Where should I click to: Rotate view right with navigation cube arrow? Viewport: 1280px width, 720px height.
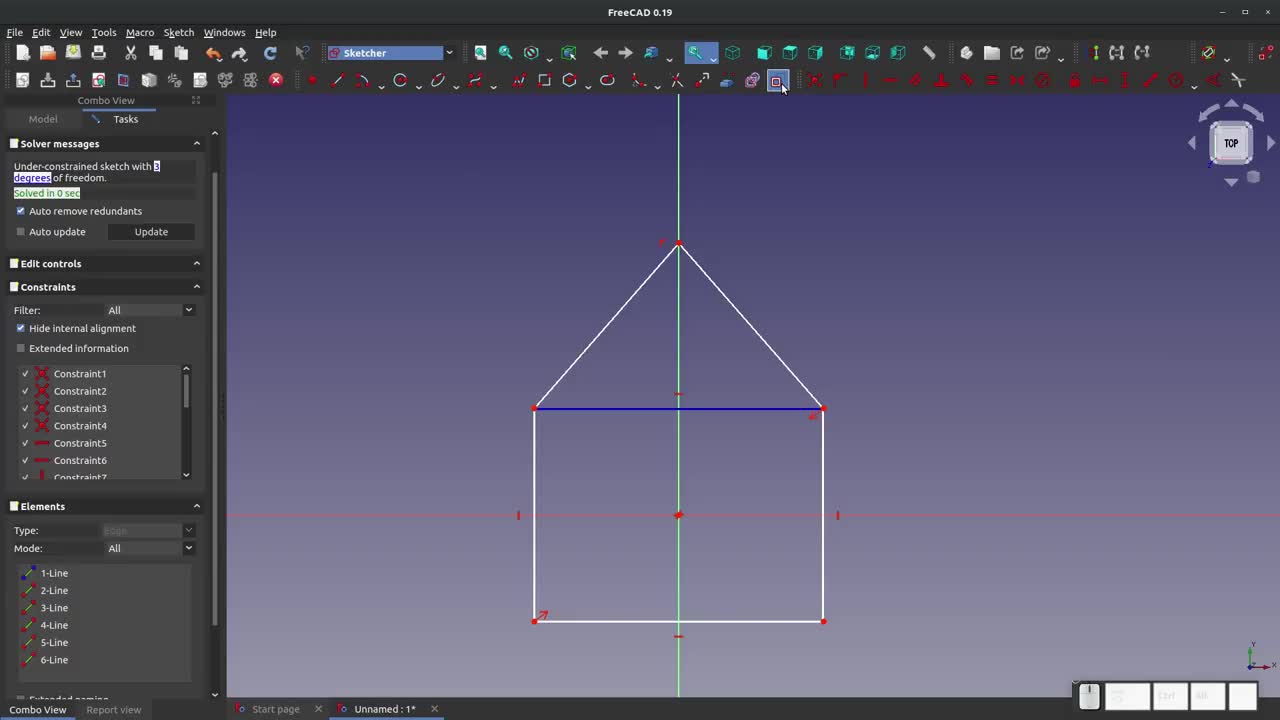click(1271, 143)
